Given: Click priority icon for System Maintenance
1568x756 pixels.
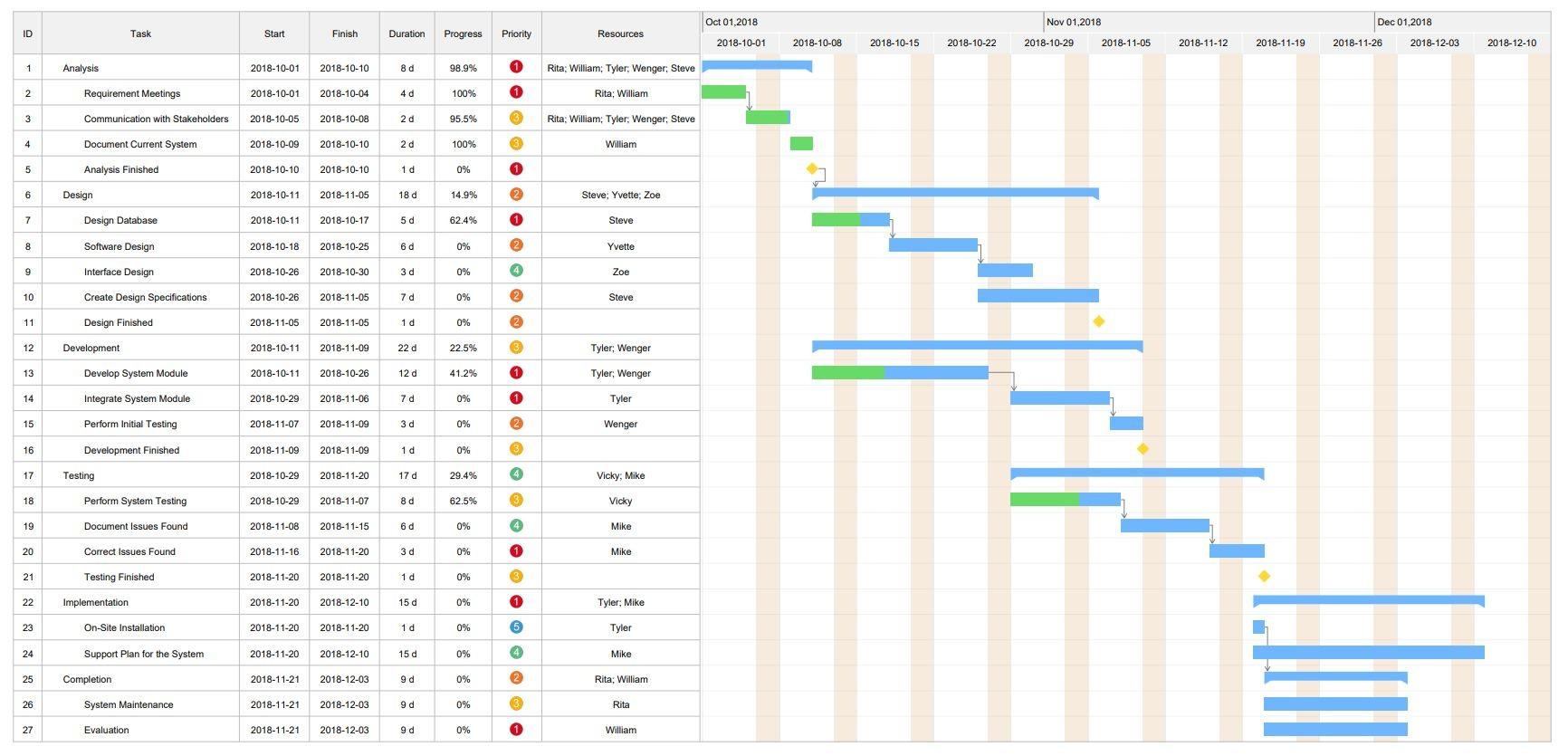Looking at the screenshot, I should (x=516, y=703).
